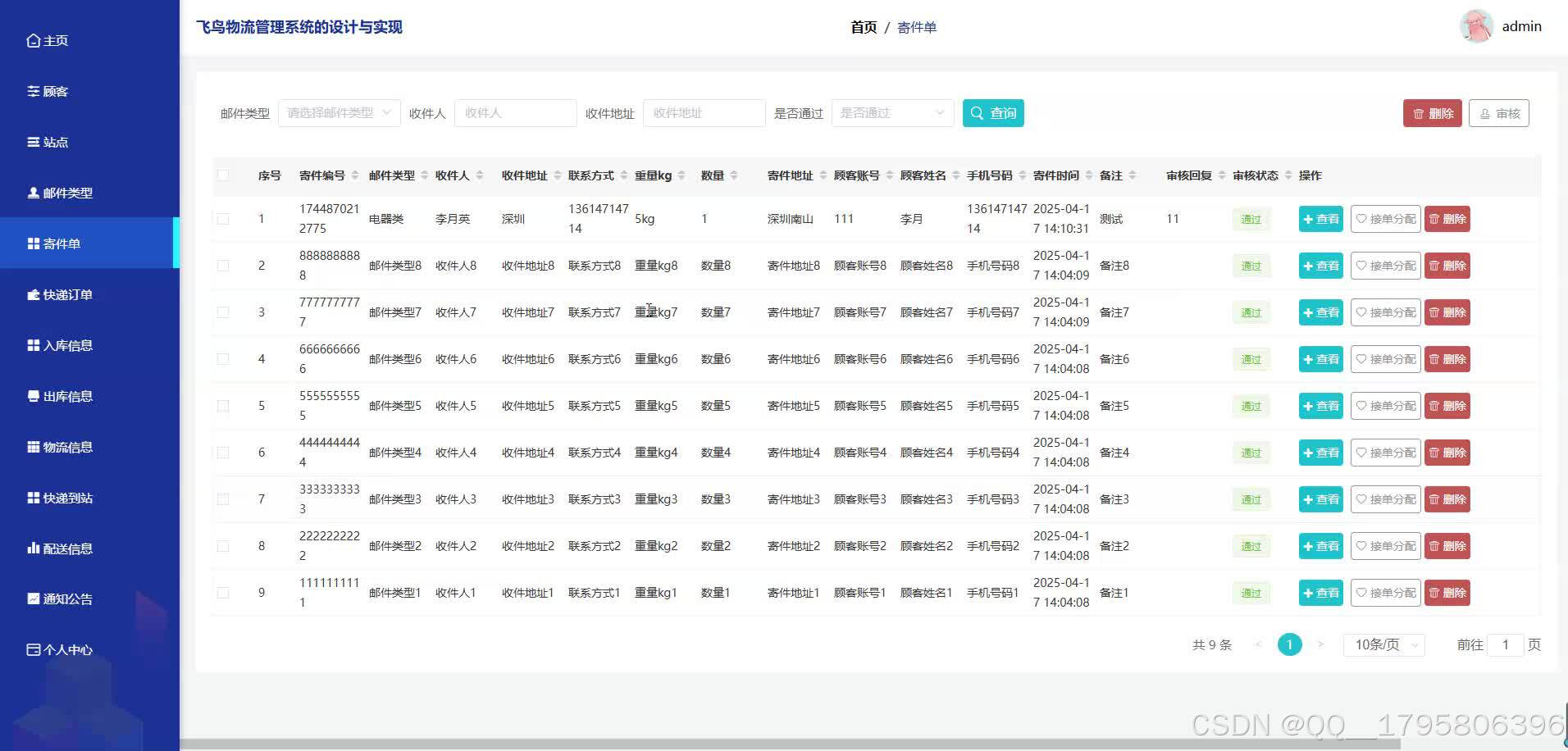Image resolution: width=1568 pixels, height=751 pixels.
Task: Click 删除 for row 收件人1
Action: click(x=1447, y=593)
